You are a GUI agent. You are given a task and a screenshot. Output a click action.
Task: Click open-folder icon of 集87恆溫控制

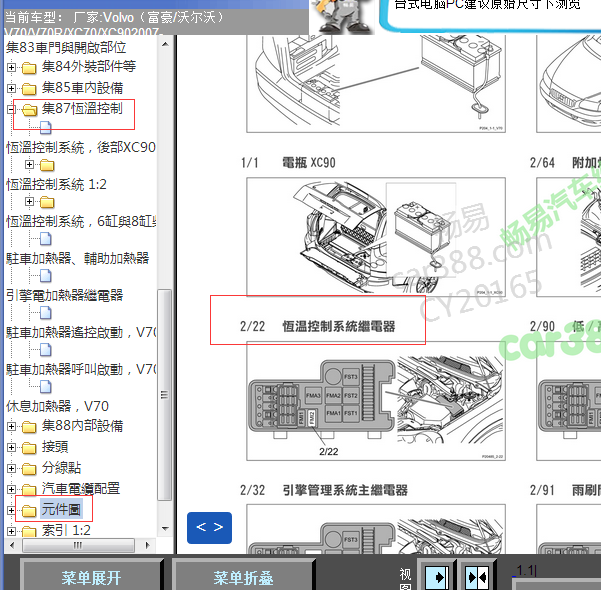tap(29, 110)
